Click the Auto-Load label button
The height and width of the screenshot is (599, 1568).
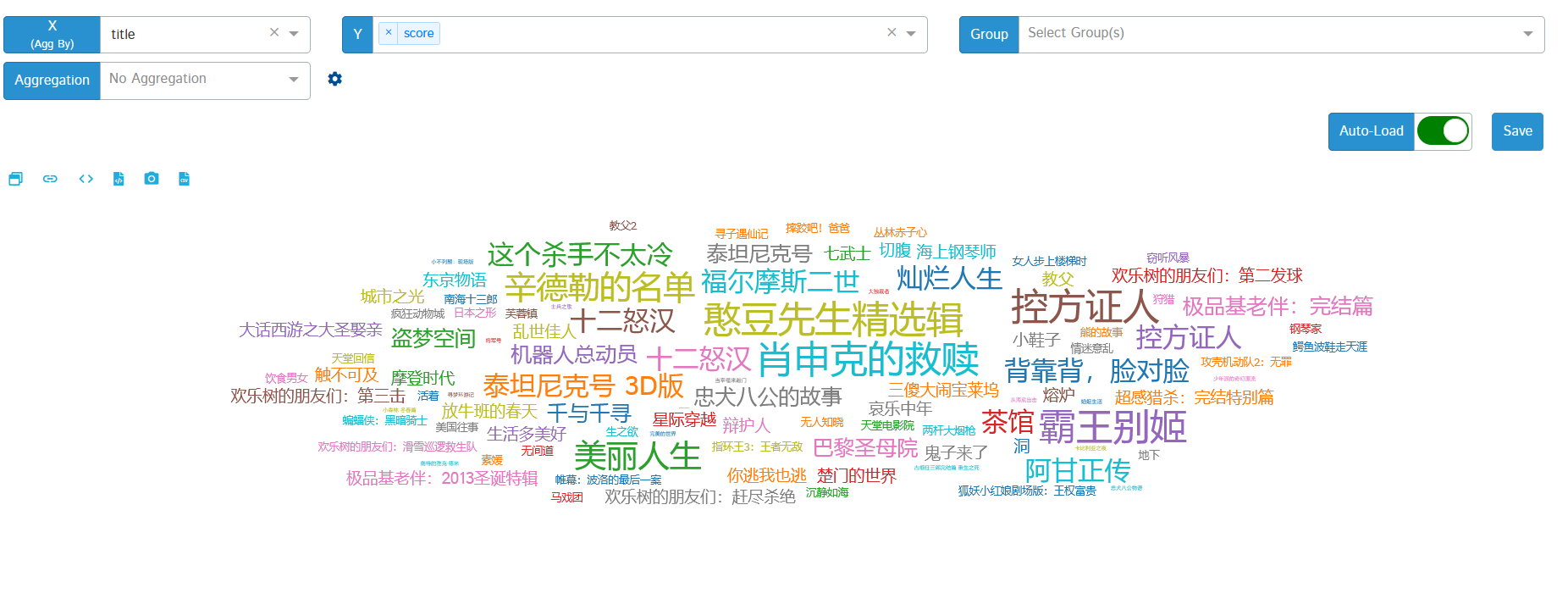pyautogui.click(x=1371, y=131)
